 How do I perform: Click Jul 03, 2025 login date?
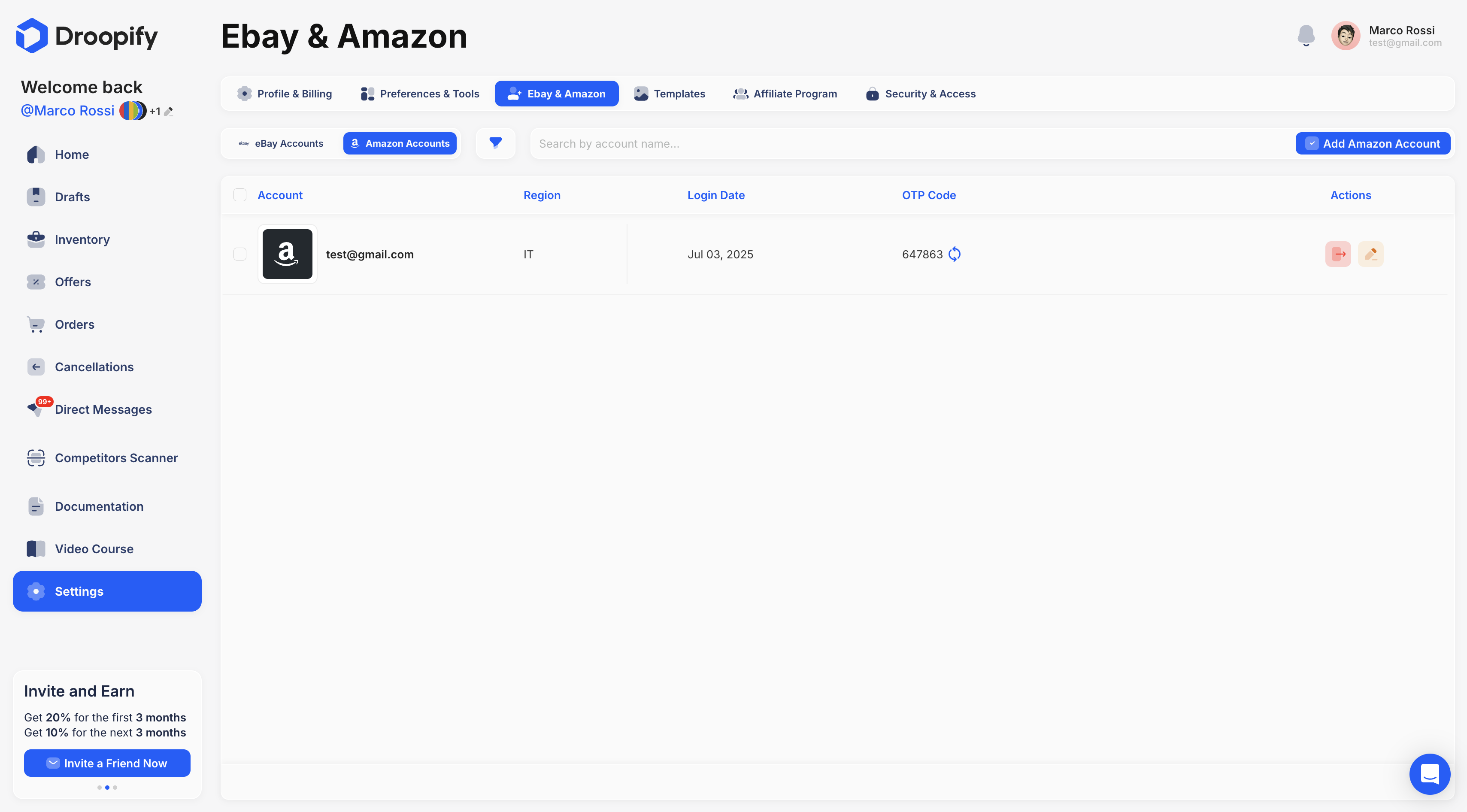720,255
